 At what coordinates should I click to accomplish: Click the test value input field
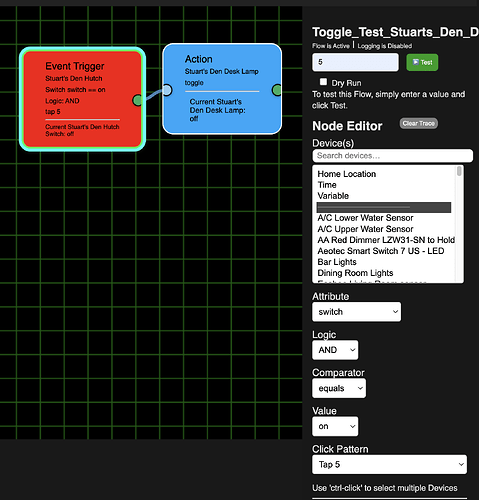[355, 62]
